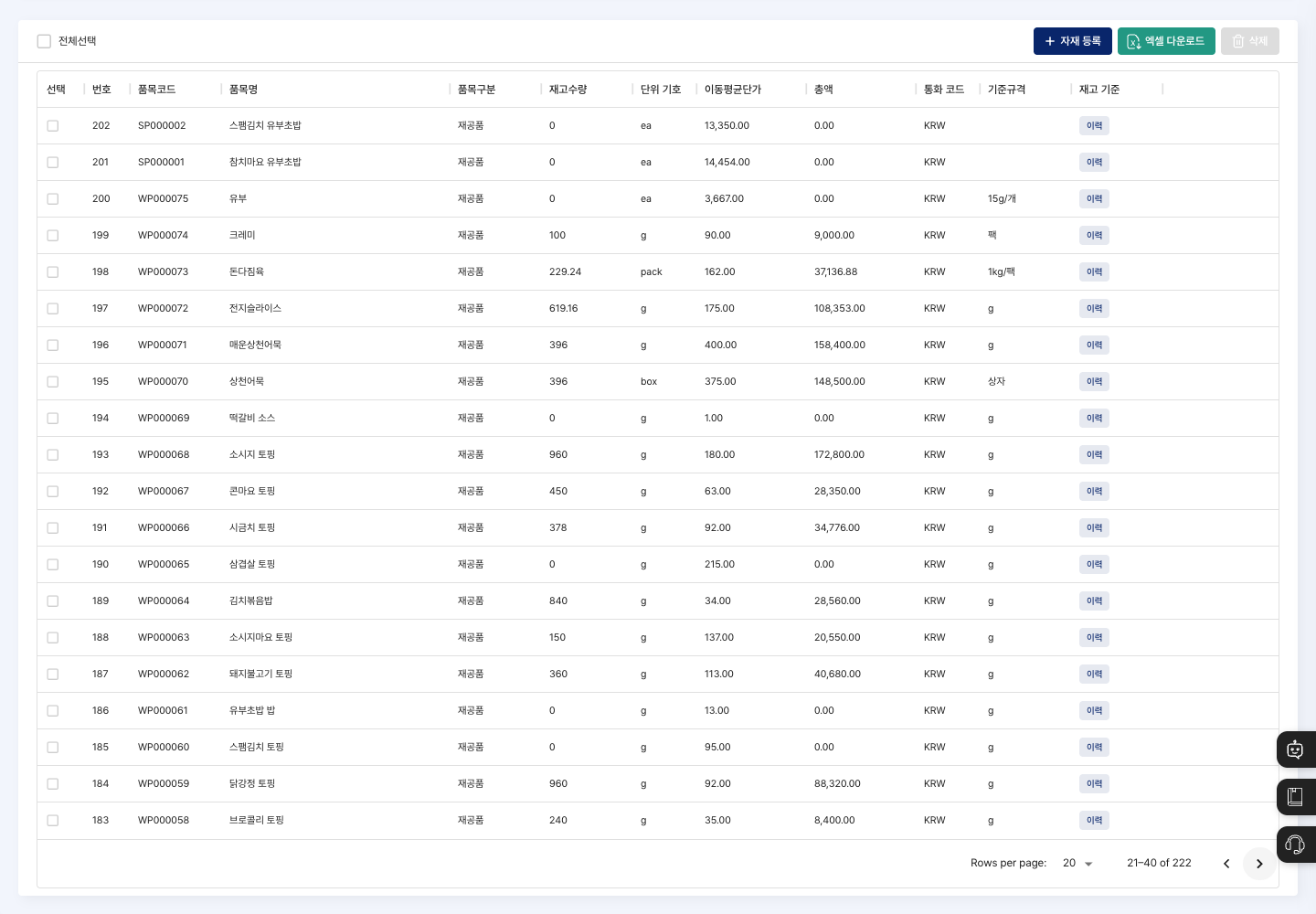Click item name 삼겹살 토핑
Viewport: 1316px width, 914px height.
click(252, 565)
